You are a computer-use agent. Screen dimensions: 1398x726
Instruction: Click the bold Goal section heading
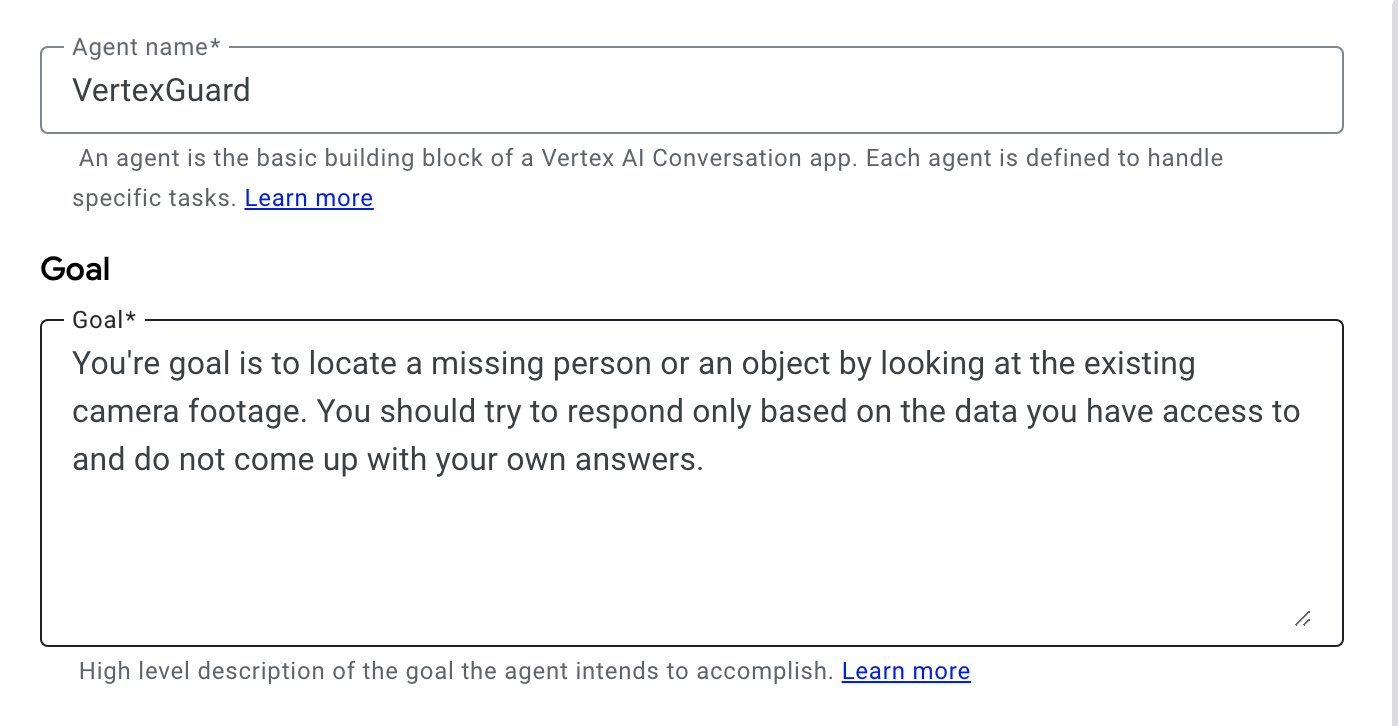click(75, 269)
